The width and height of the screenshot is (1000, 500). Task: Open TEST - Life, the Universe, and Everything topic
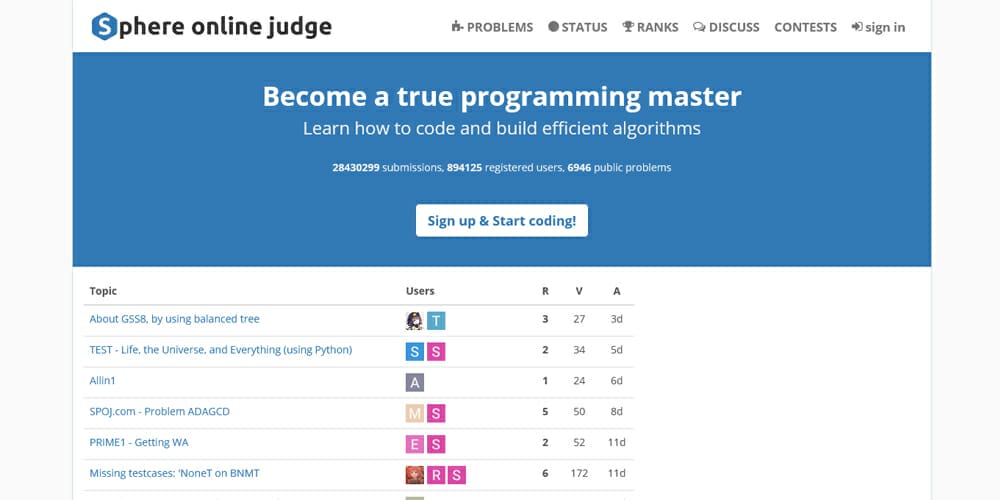(221, 349)
